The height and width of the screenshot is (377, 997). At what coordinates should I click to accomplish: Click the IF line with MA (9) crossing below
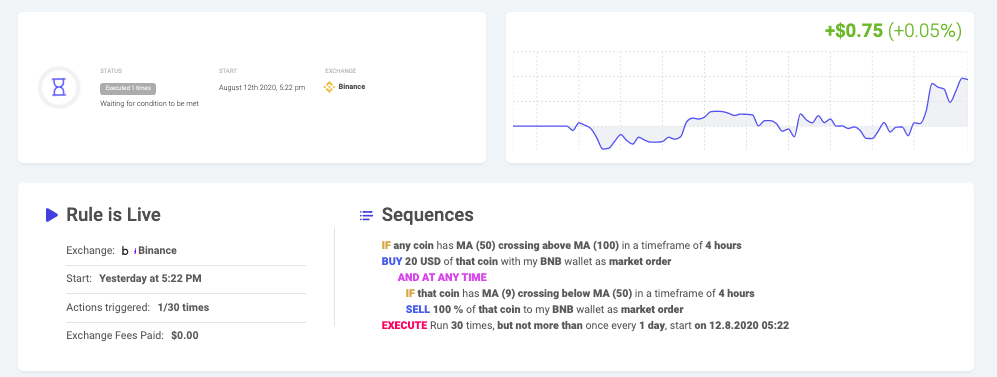580,294
